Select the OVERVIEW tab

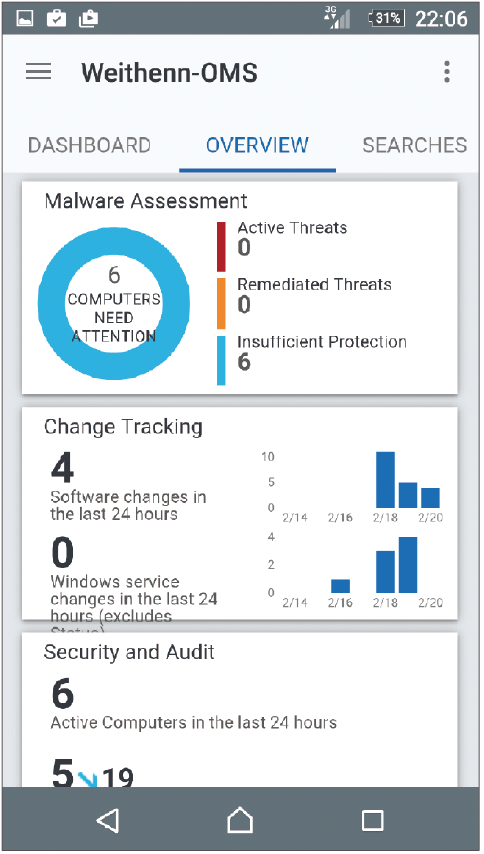[257, 145]
